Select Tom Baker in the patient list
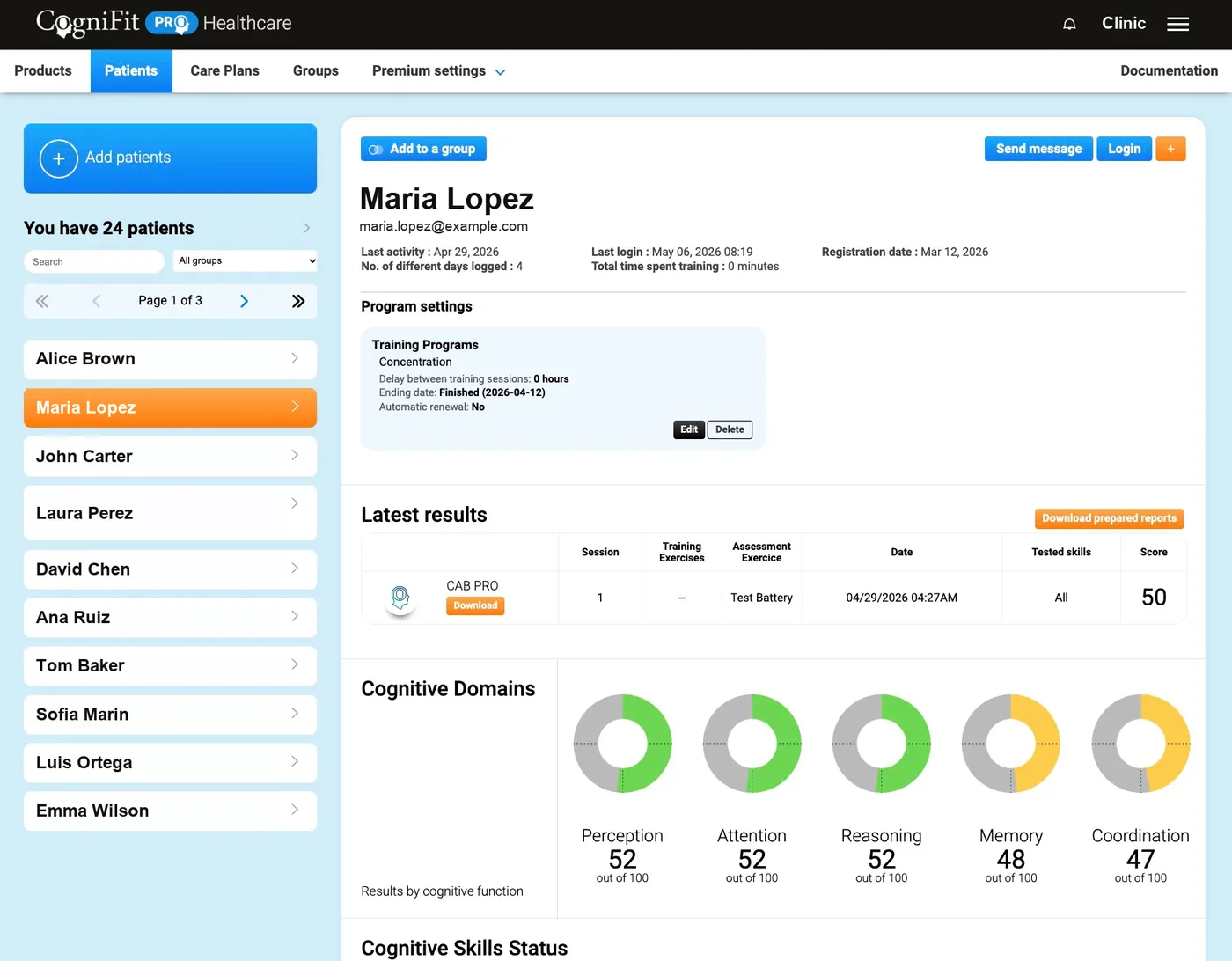This screenshot has height=961, width=1232. click(x=170, y=666)
